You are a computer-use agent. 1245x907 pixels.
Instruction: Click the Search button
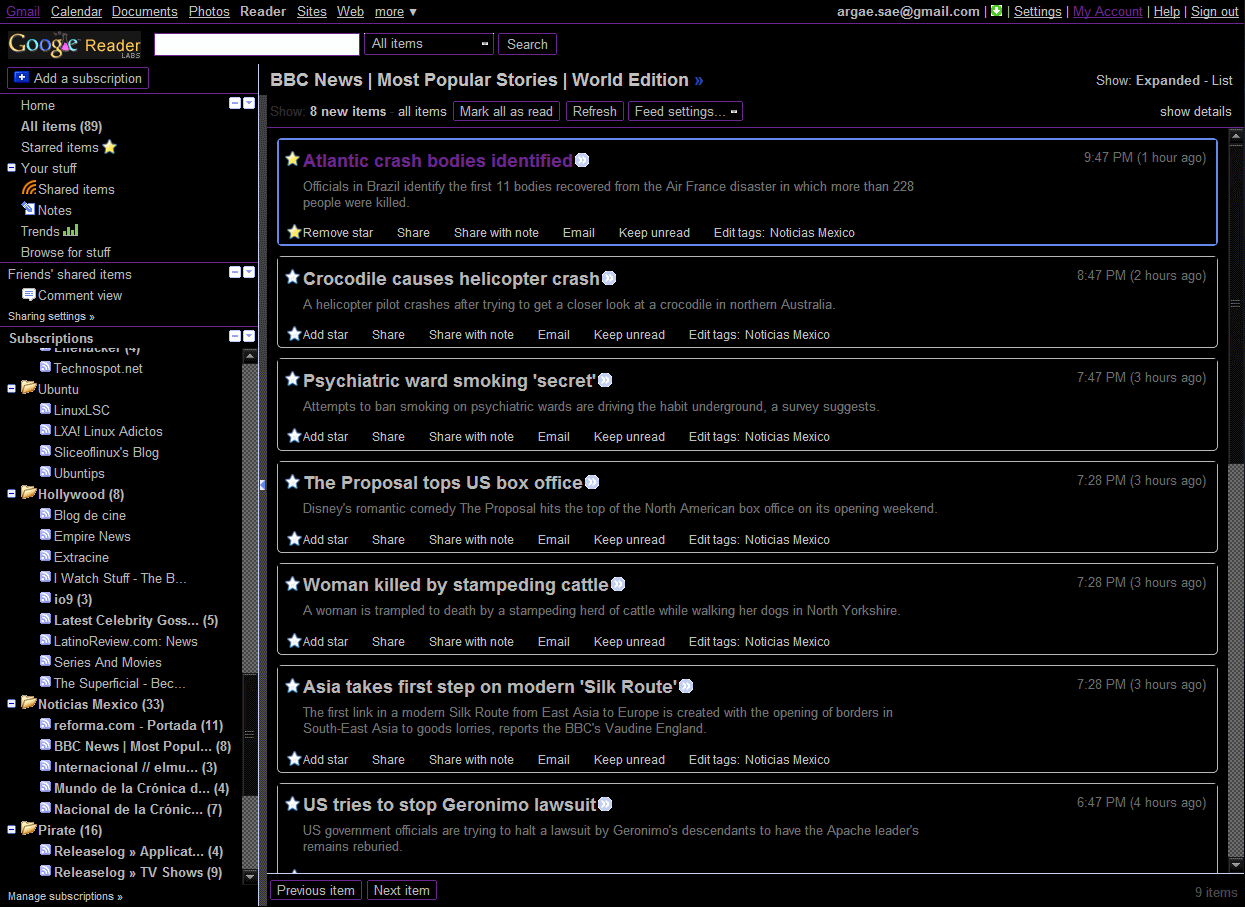pos(527,44)
